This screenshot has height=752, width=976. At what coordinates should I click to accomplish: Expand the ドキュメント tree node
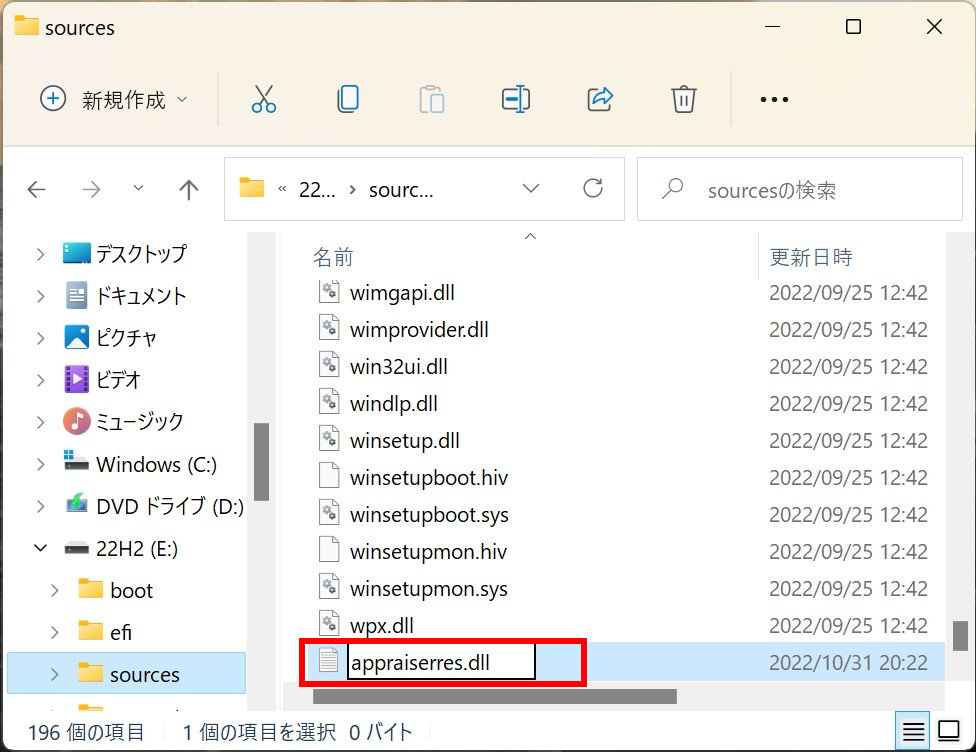(40, 296)
